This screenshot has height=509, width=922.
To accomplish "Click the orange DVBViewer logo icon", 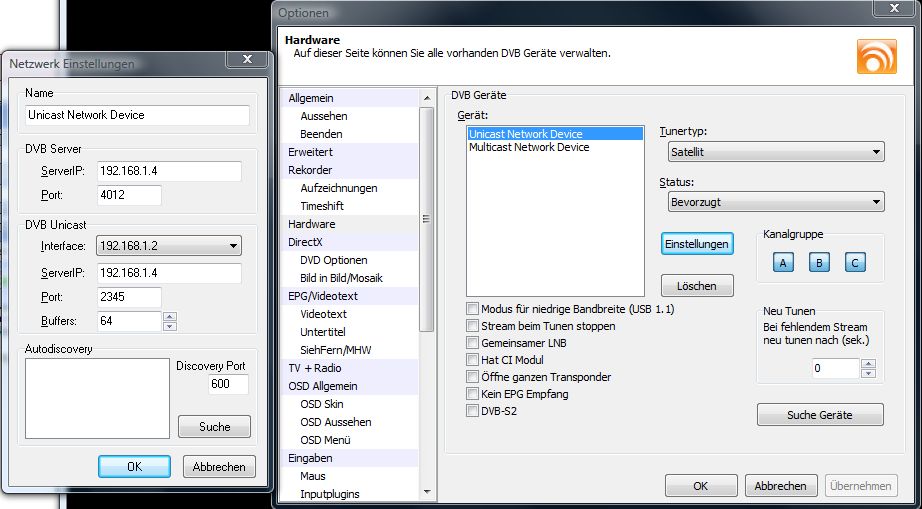I will pyautogui.click(x=876, y=56).
